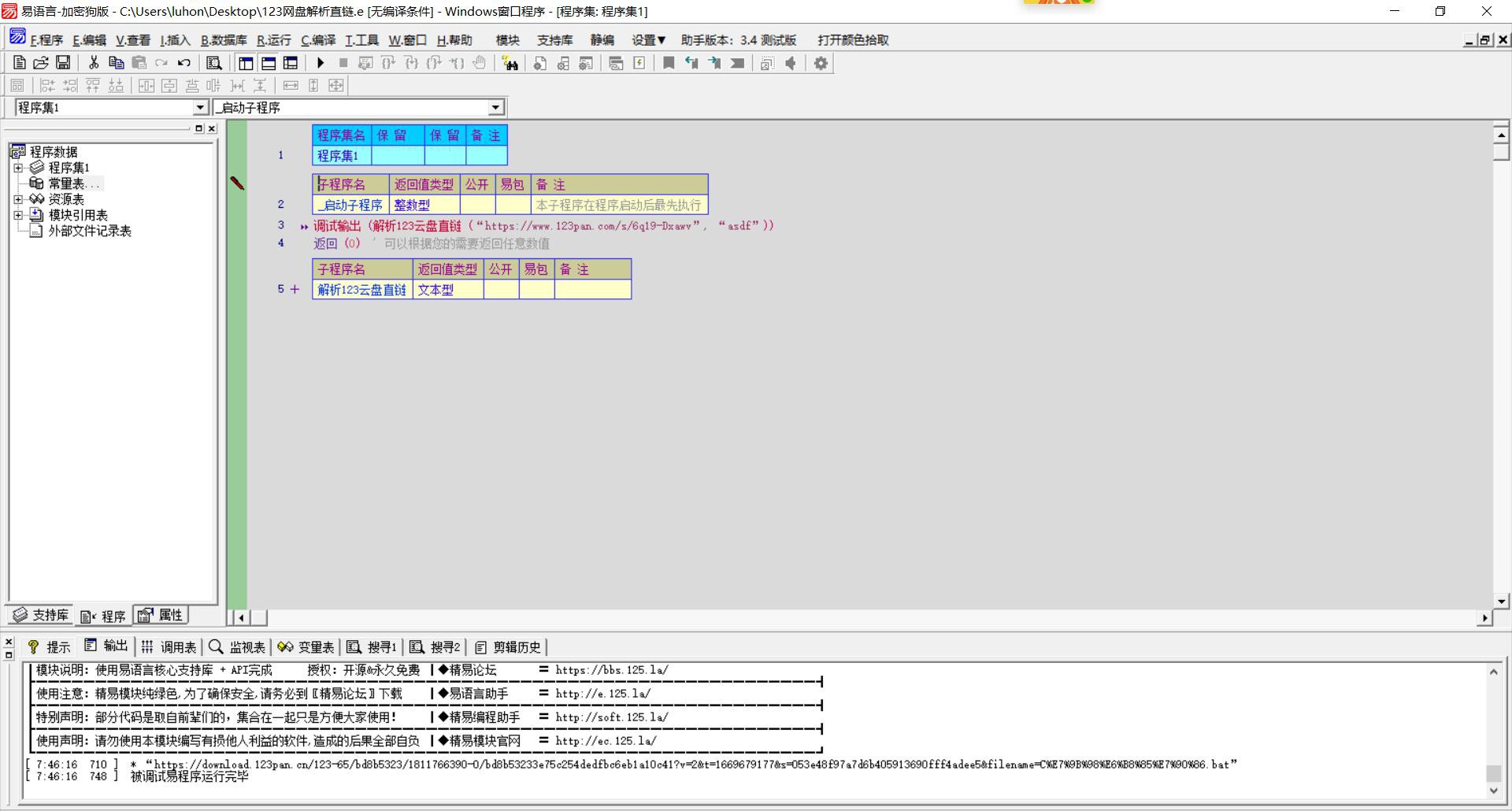Toggle the bottom status panel layout icon

click(269, 63)
